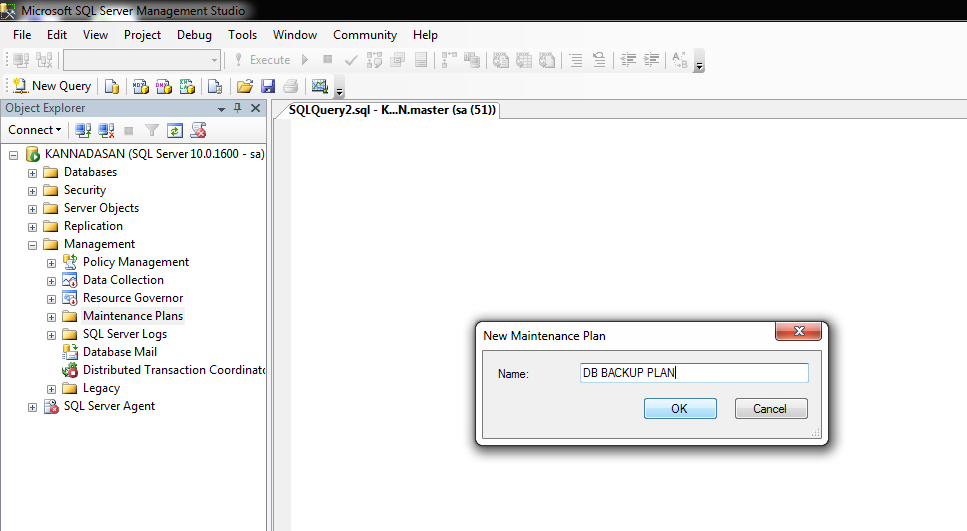Create a SQL Server Compact query

tap(215, 86)
